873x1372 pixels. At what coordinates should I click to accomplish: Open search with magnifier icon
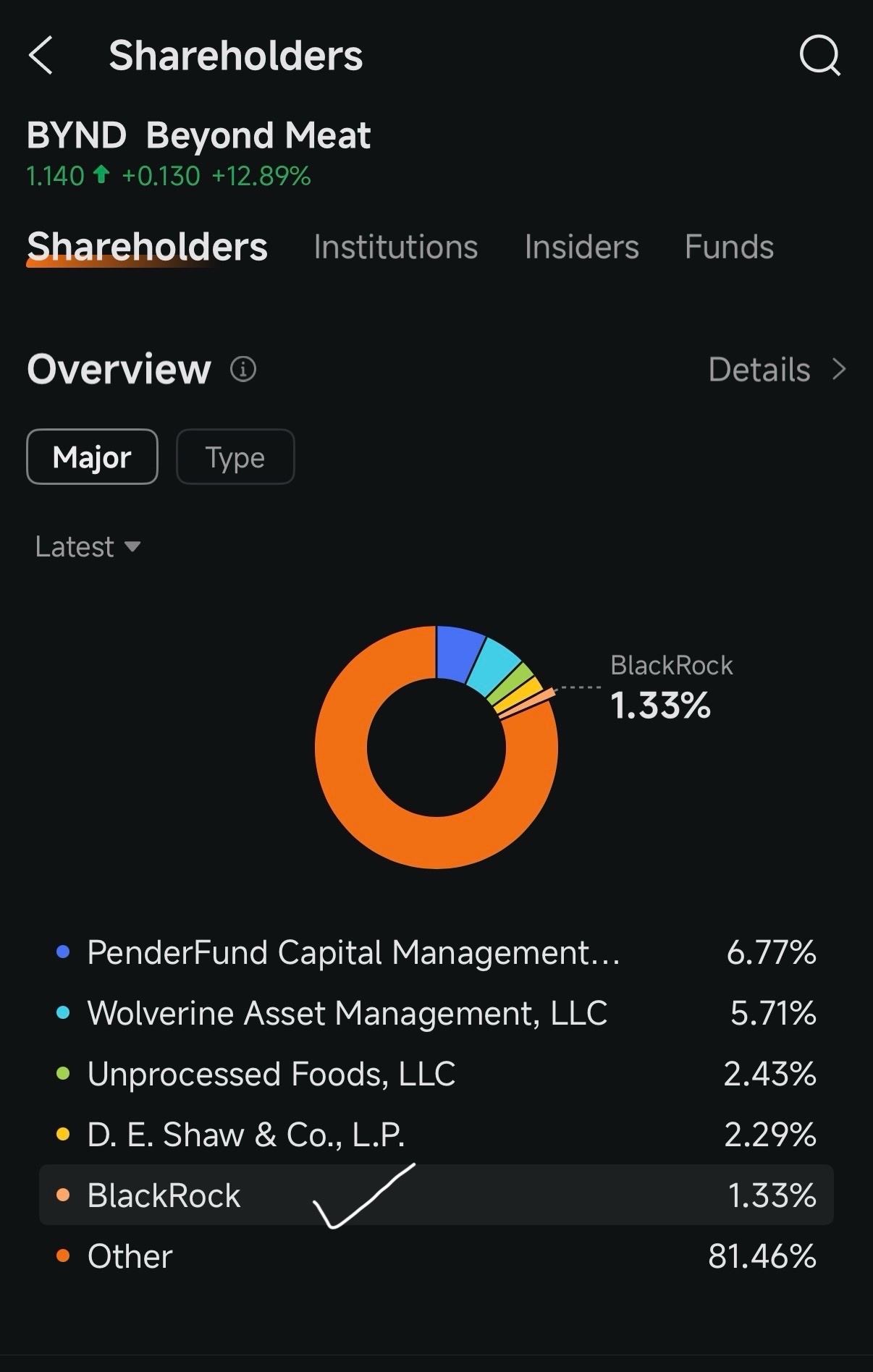pos(820,56)
